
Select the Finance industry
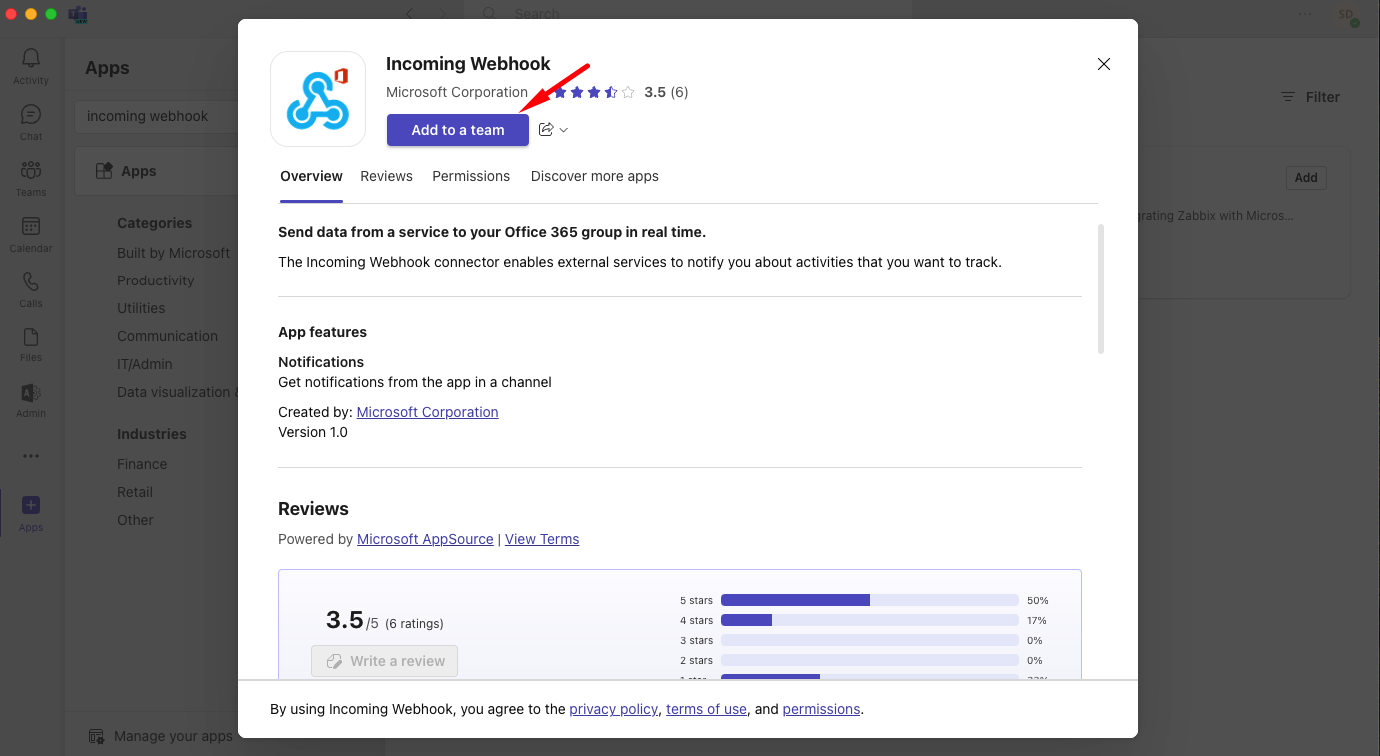(x=142, y=464)
